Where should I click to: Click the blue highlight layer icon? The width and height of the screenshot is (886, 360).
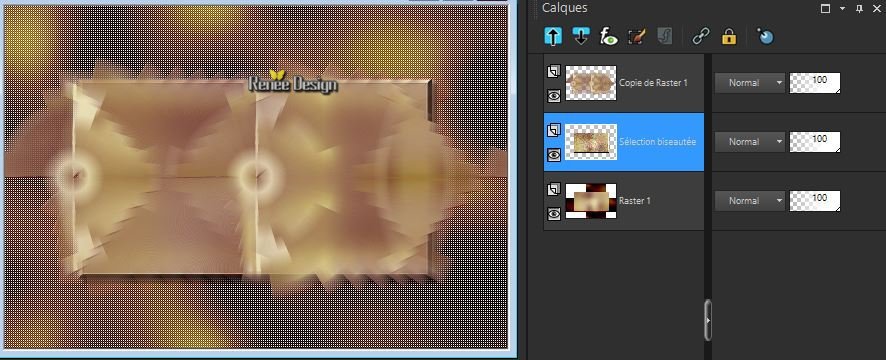765,37
